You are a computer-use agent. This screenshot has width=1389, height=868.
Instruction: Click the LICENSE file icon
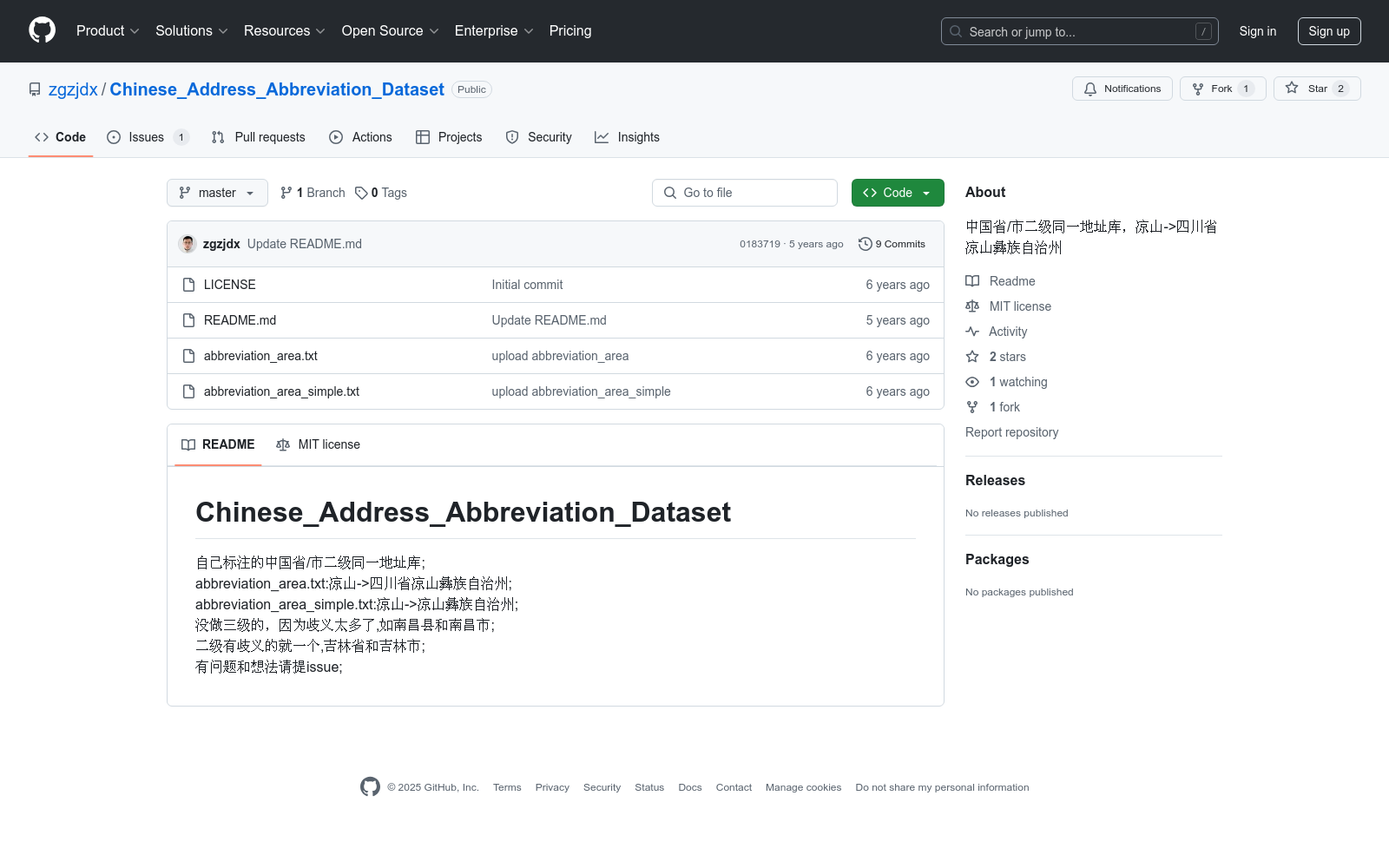pos(188,285)
